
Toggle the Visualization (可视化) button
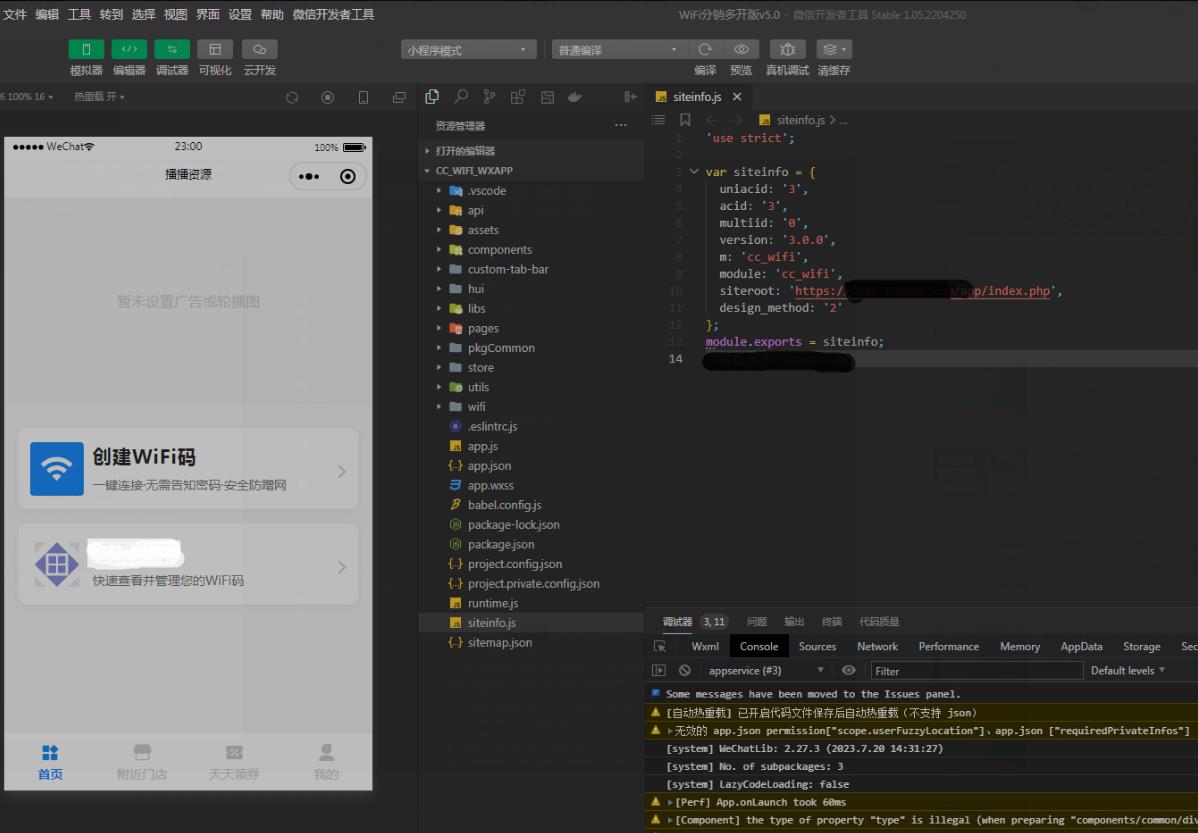215,50
